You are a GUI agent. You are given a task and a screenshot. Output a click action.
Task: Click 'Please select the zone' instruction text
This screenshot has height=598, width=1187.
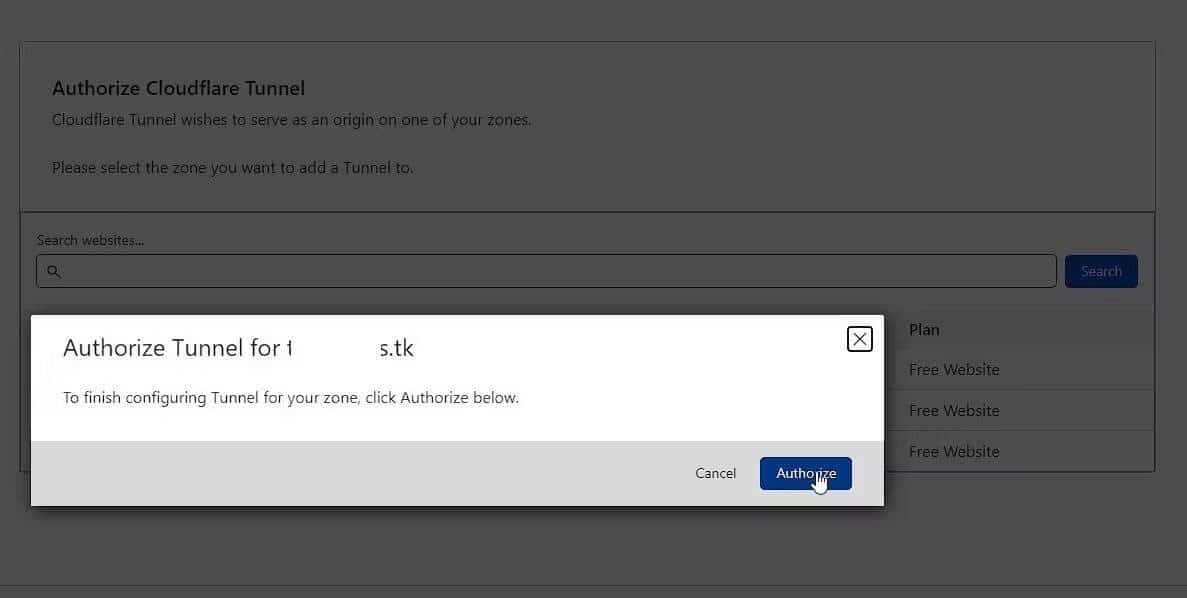(x=232, y=168)
